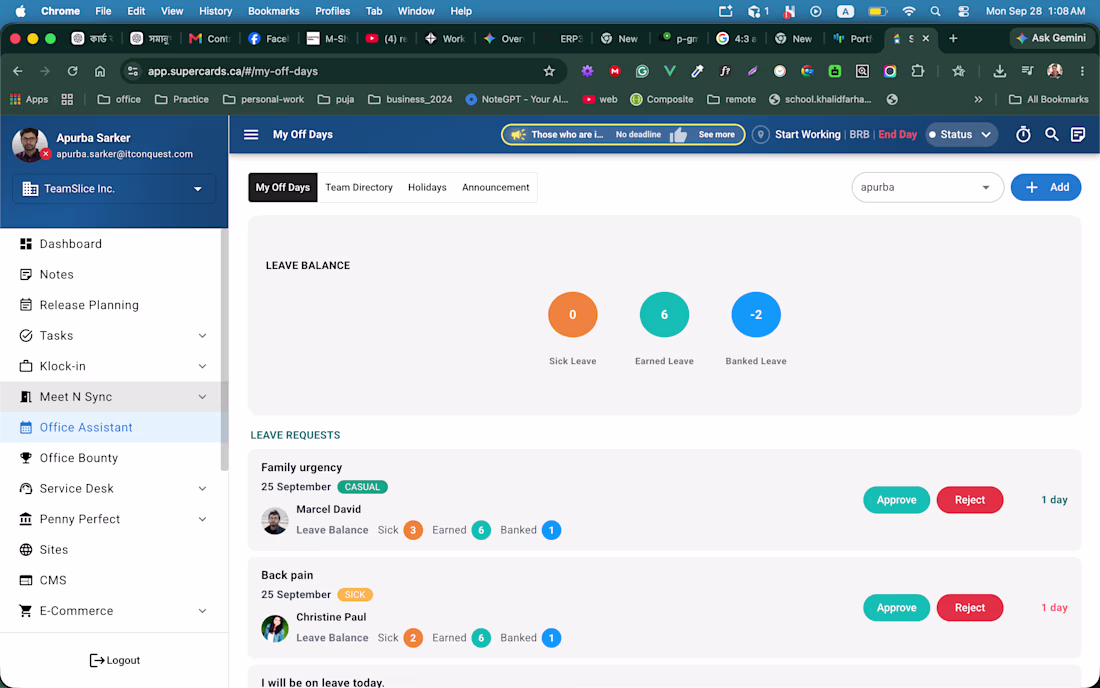The height and width of the screenshot is (688, 1100).
Task: Click See more in announcement banner
Action: click(x=716, y=135)
